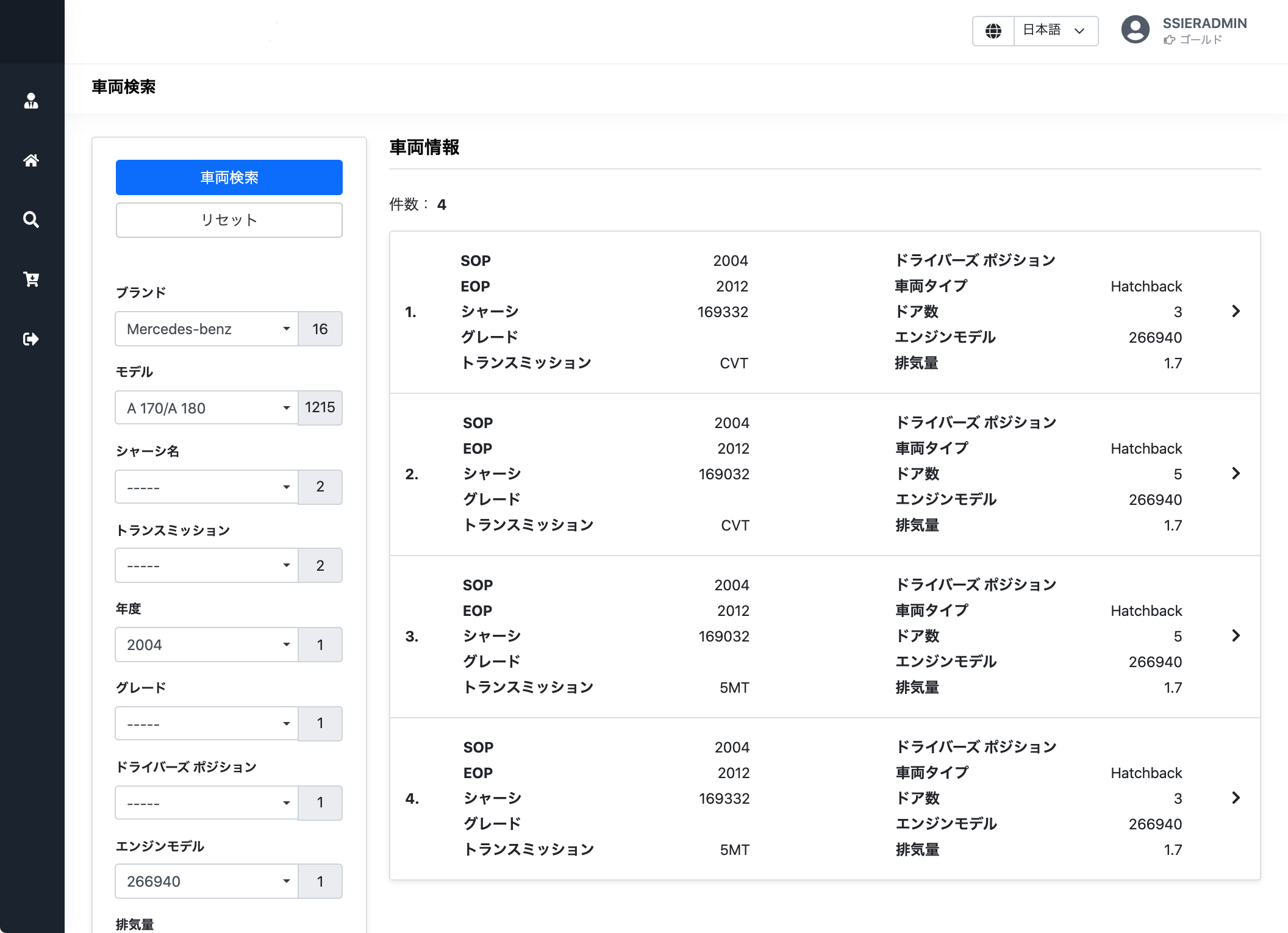Click the 件数 result count 4

click(442, 204)
